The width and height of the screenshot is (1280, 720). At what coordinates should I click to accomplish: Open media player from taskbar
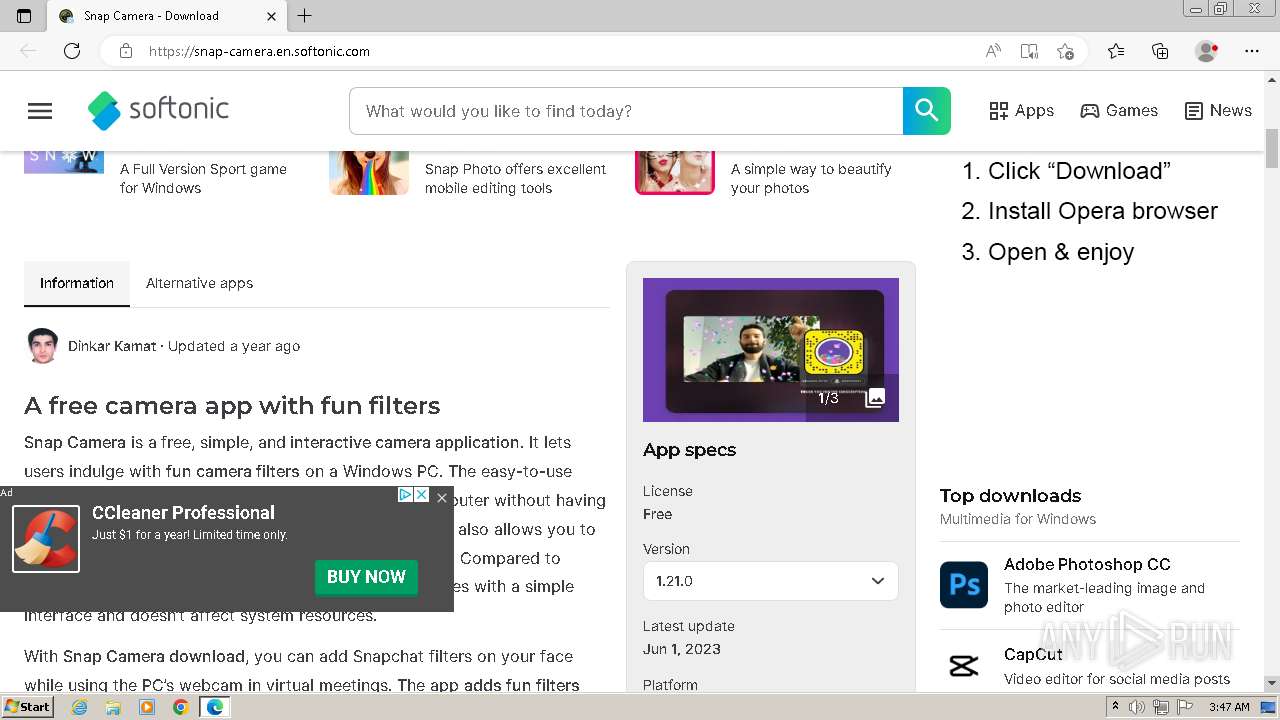(147, 707)
